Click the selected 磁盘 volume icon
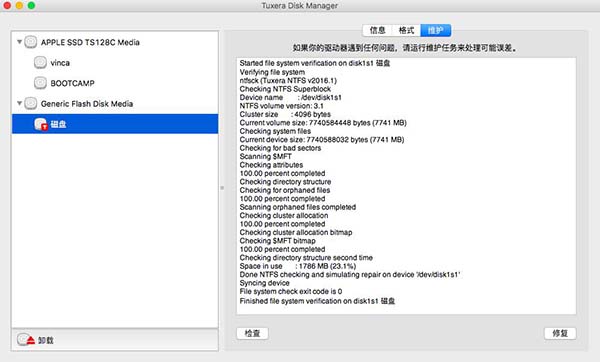The image size is (600, 362). [41, 124]
